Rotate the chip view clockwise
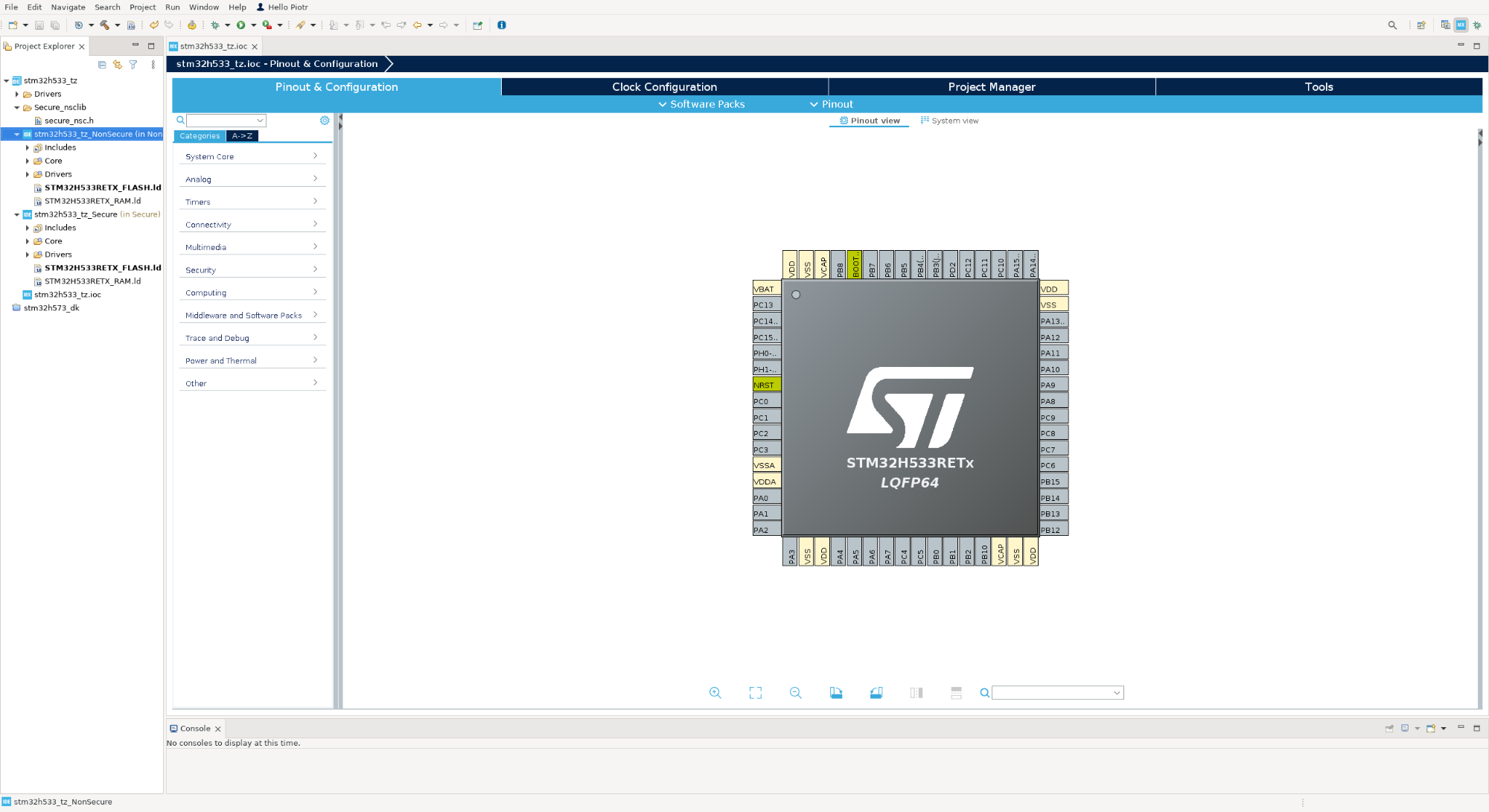1489x812 pixels. pos(836,693)
